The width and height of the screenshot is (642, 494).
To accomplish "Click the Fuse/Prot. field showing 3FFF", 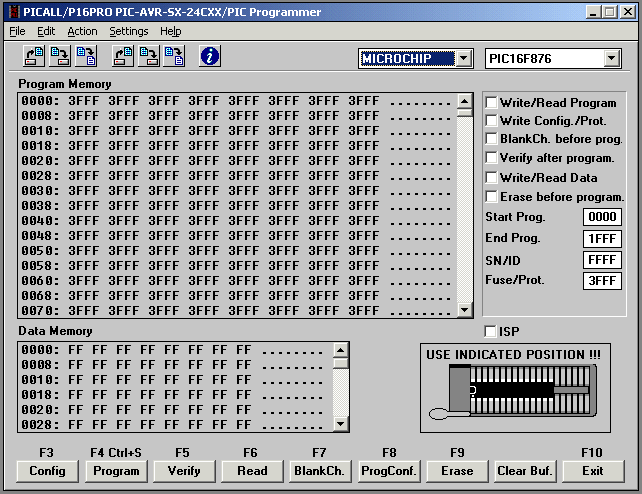I will coord(602,281).
